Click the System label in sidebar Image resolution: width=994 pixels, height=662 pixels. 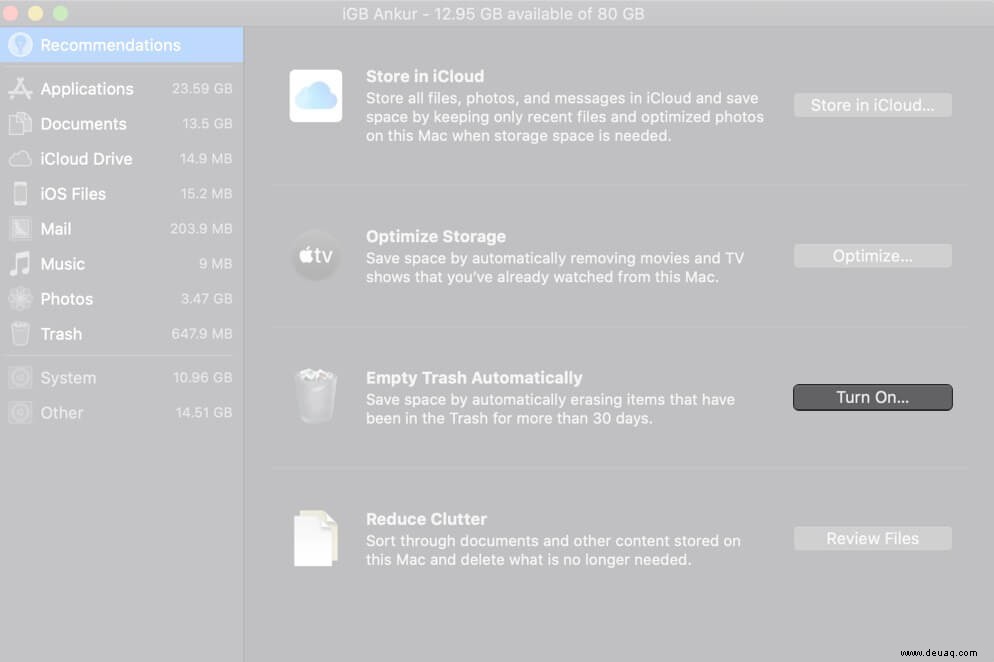point(68,378)
